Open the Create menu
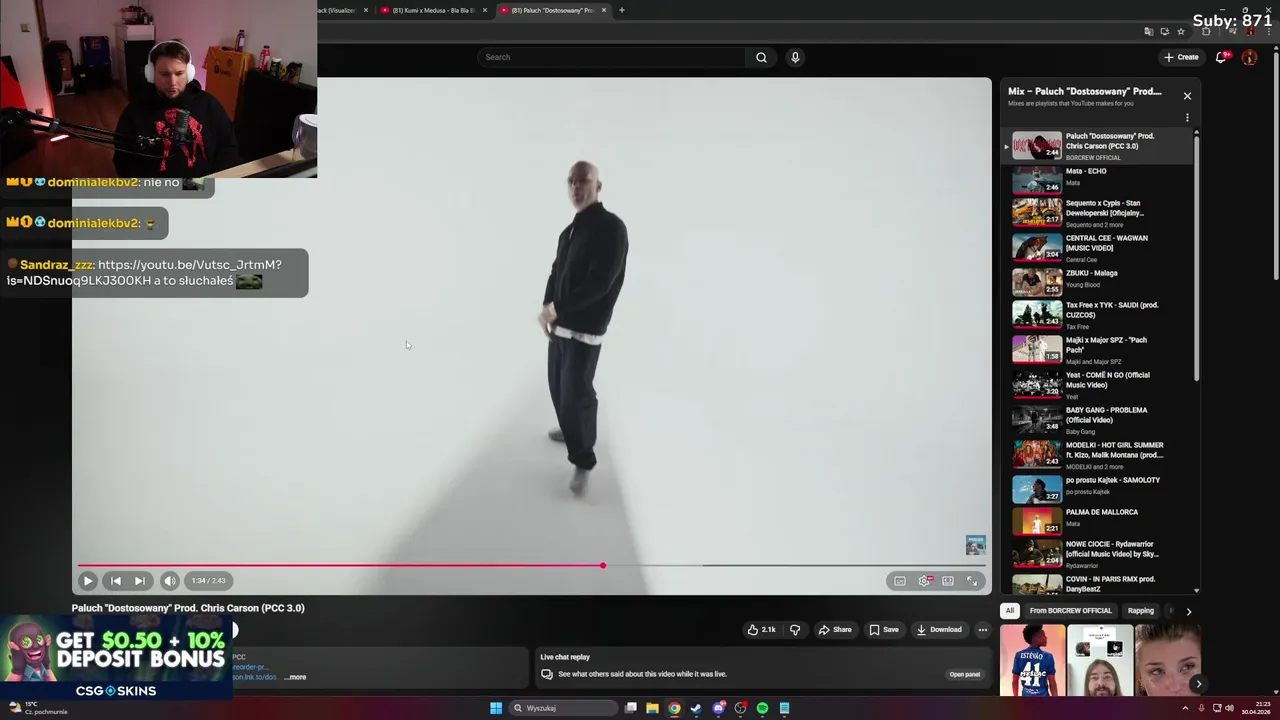Screen dimensions: 1280x720 click(x=1181, y=57)
